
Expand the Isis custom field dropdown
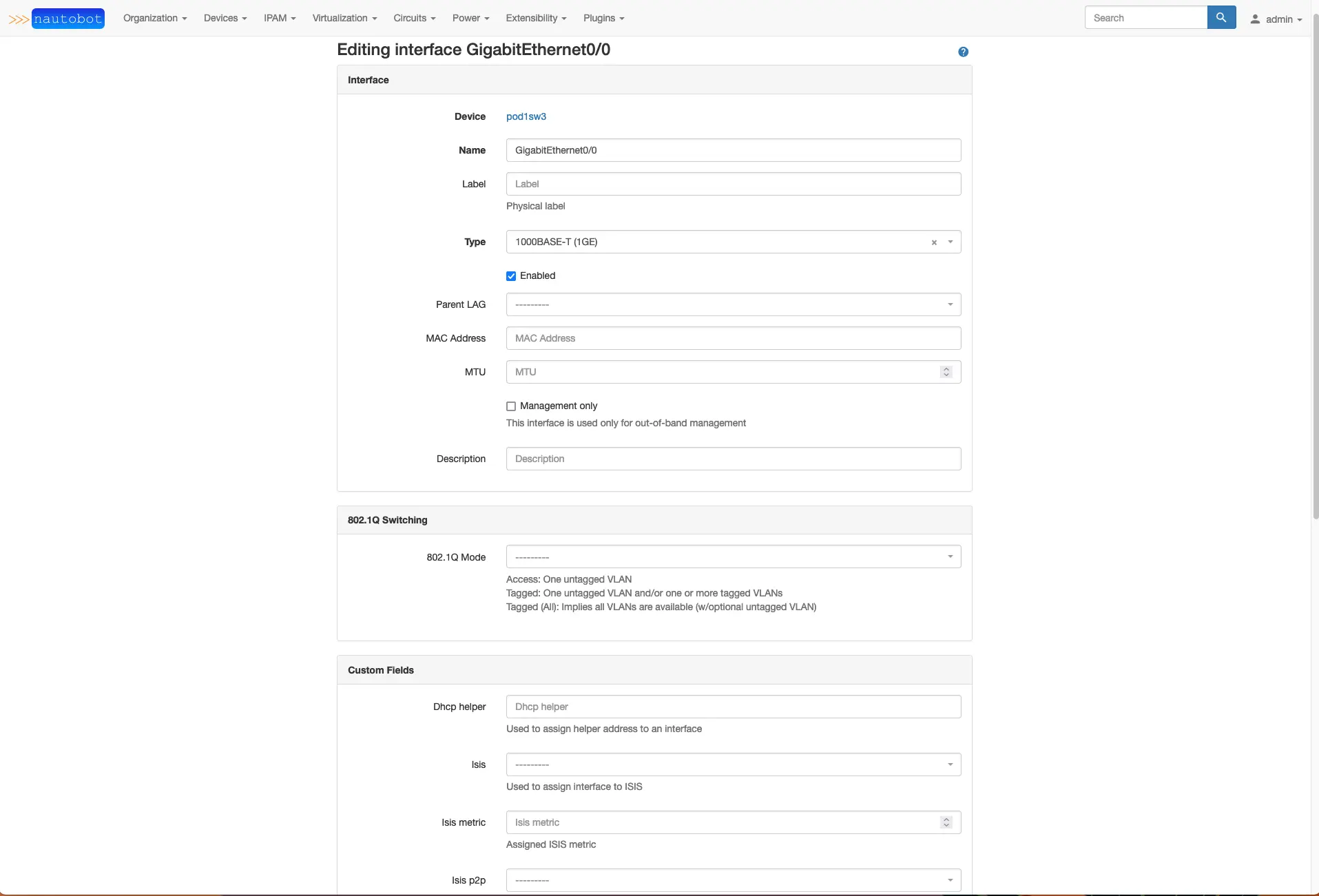coord(733,764)
